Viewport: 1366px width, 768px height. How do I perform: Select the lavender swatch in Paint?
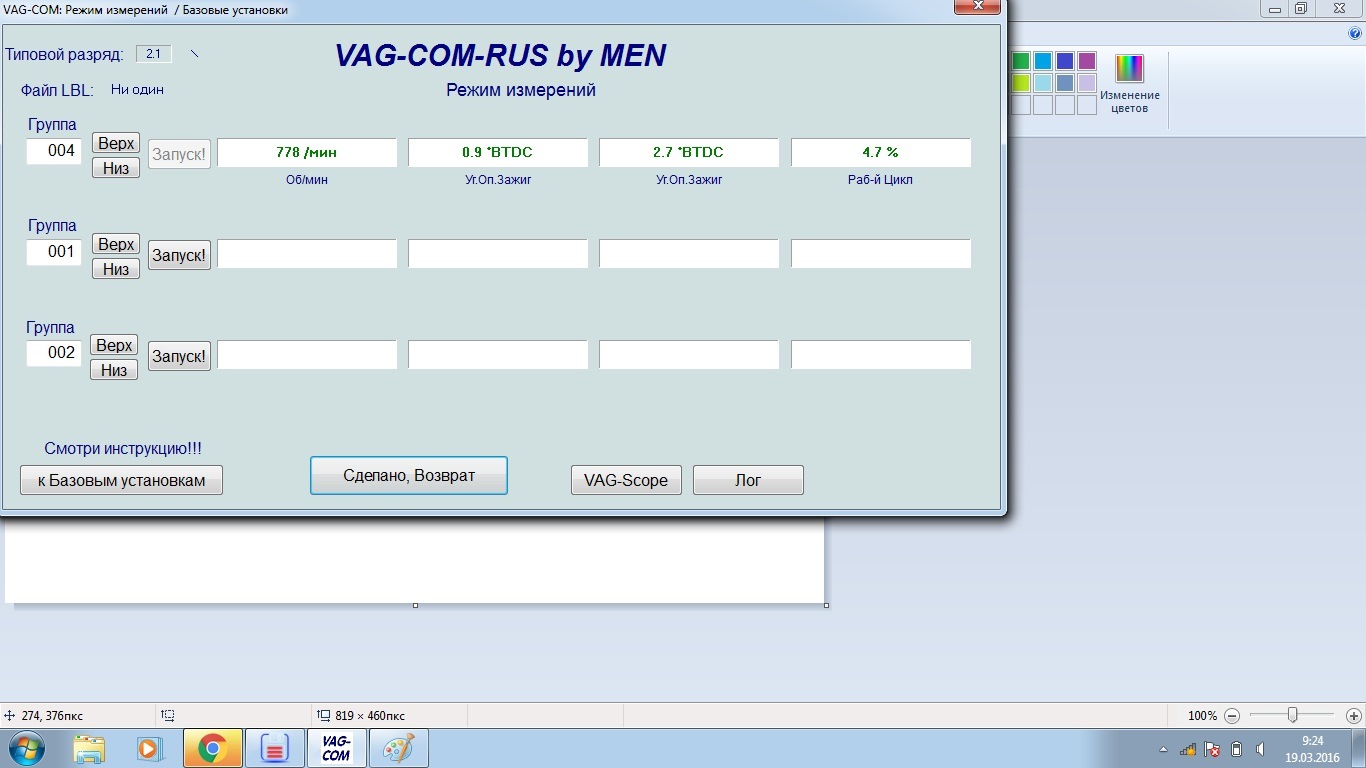pos(1087,83)
